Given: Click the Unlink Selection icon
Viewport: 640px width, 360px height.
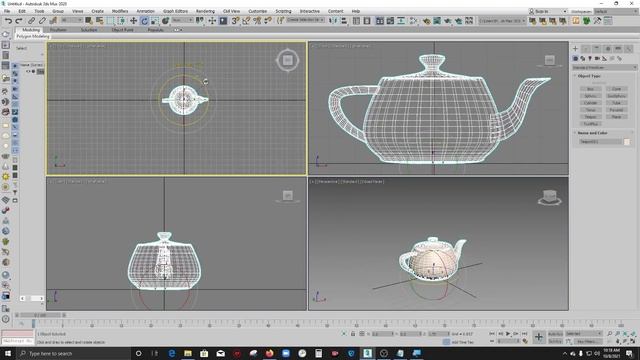Looking at the screenshot, I should (x=42, y=20).
